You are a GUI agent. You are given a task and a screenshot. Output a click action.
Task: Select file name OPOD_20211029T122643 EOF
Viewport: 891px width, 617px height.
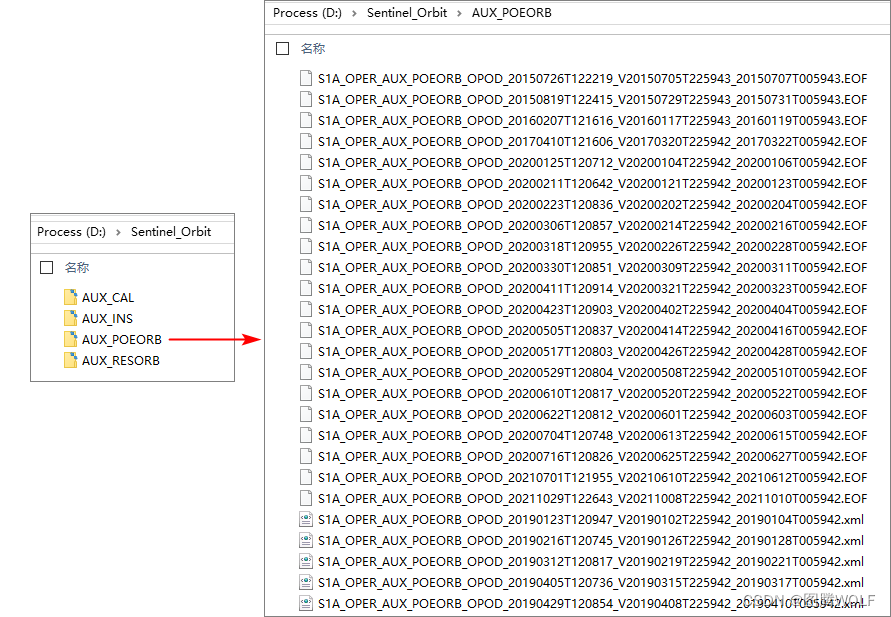pyautogui.click(x=593, y=499)
